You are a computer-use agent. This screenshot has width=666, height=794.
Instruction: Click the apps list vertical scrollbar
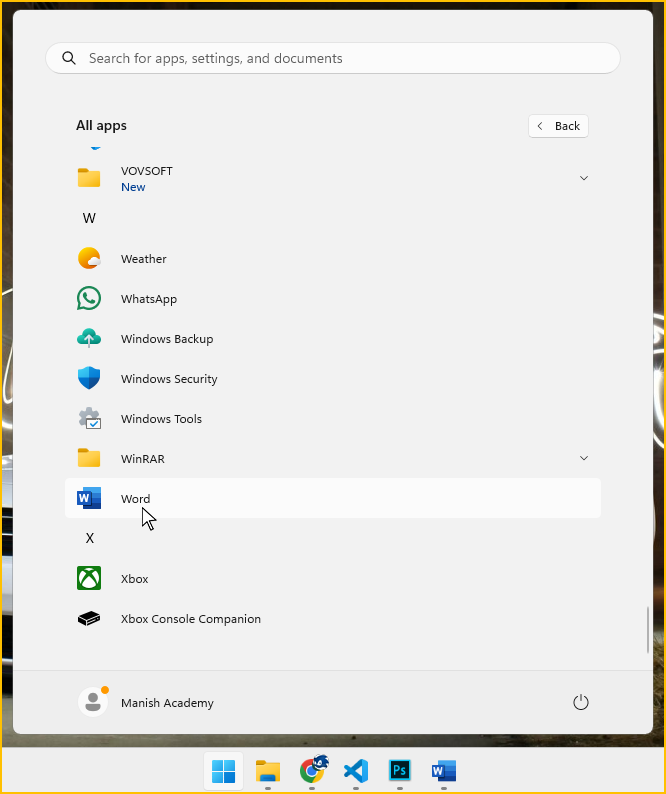coord(648,630)
